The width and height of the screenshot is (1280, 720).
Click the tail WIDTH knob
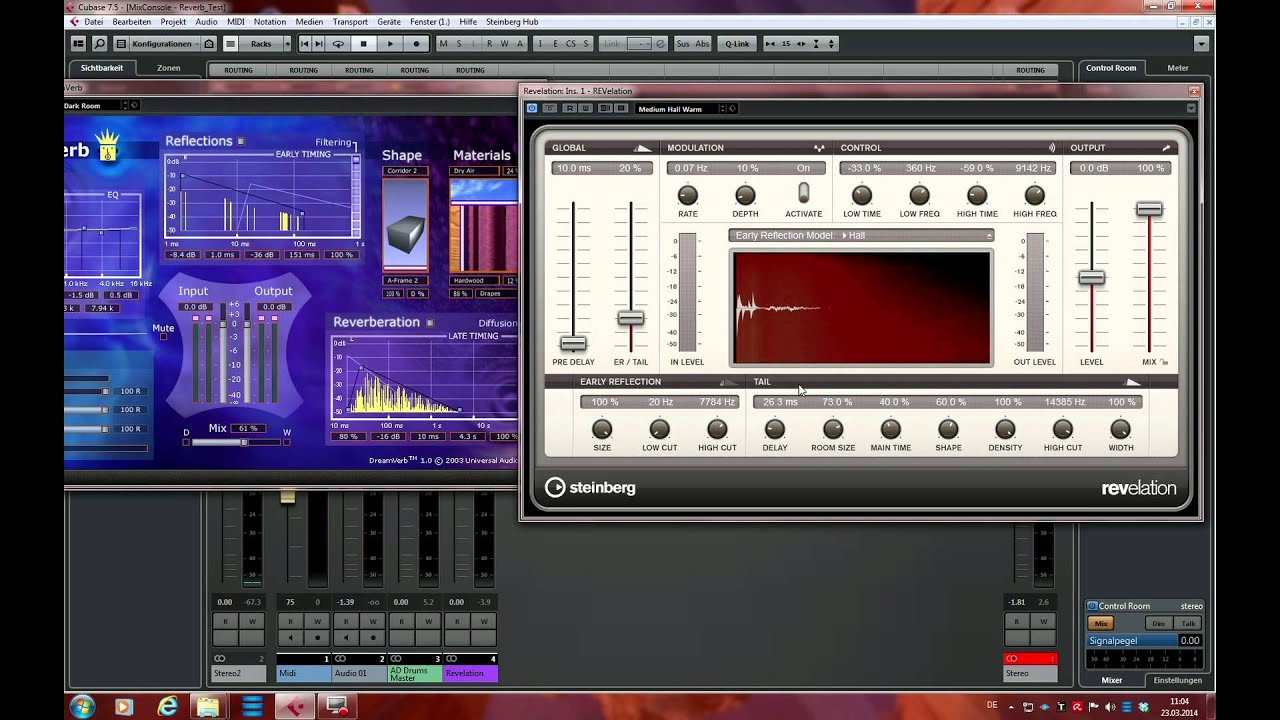click(x=1120, y=429)
